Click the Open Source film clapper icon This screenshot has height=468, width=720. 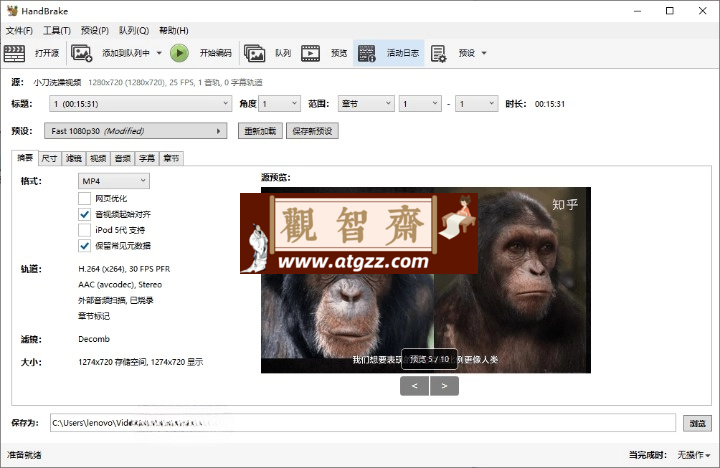(x=14, y=53)
